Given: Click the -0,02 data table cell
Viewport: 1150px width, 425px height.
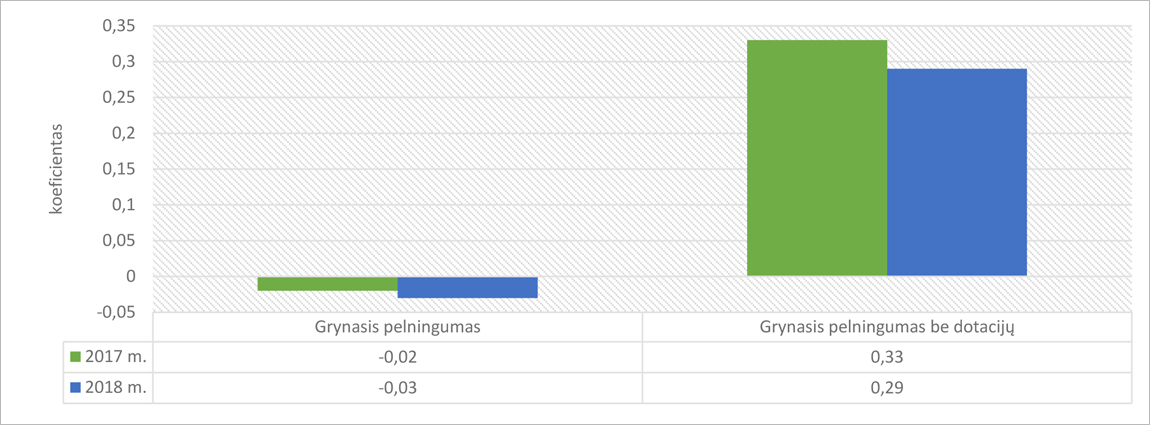Looking at the screenshot, I should (x=398, y=357).
